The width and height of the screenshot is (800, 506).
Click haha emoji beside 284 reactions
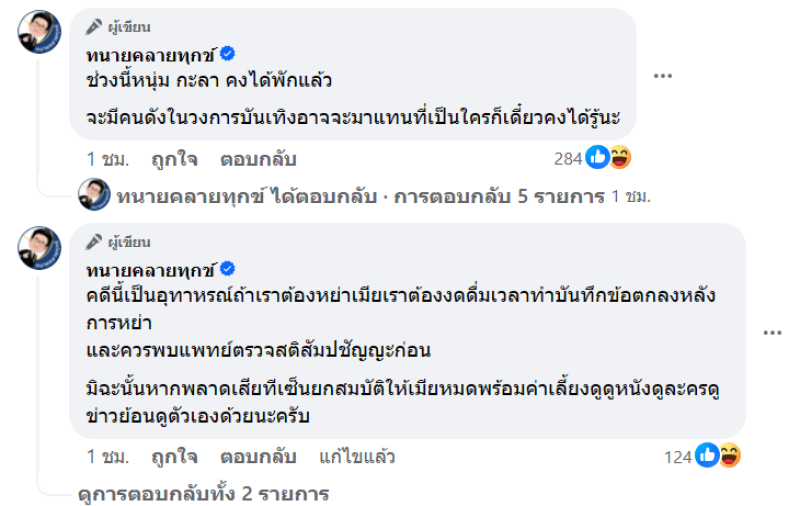(619, 158)
